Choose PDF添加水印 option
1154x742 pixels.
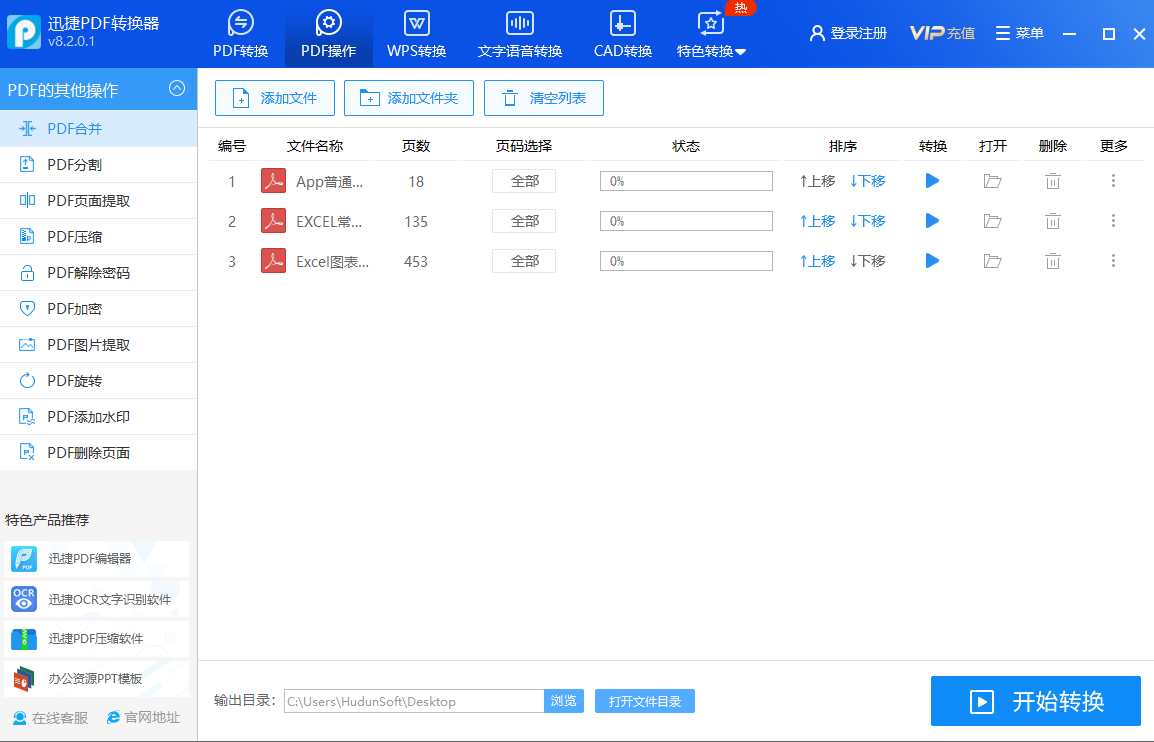click(99, 417)
